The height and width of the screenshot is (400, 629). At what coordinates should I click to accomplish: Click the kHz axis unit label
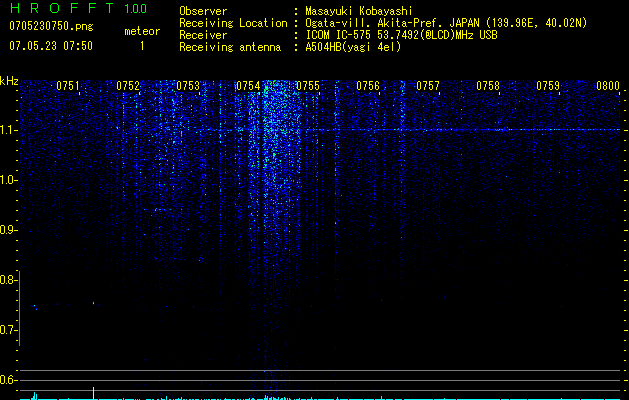[9, 81]
